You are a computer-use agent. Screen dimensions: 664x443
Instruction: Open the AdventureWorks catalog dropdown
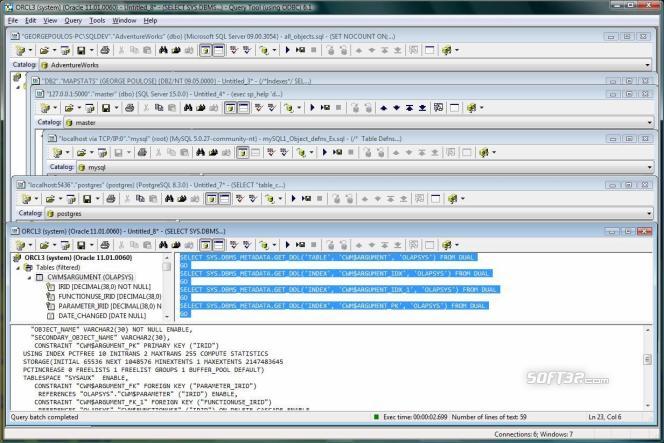(x=647, y=65)
